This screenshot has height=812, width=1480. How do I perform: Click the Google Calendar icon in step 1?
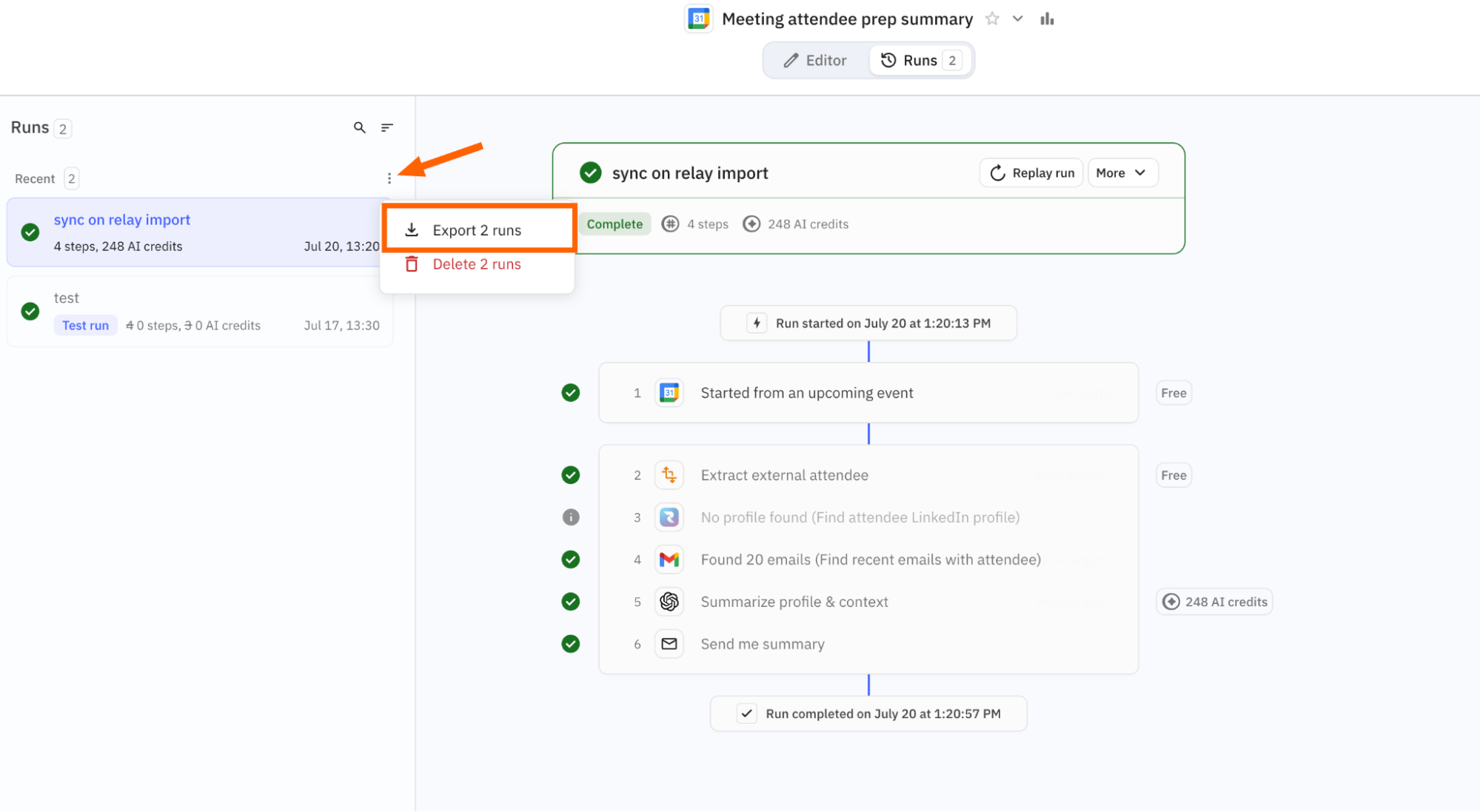tap(669, 393)
